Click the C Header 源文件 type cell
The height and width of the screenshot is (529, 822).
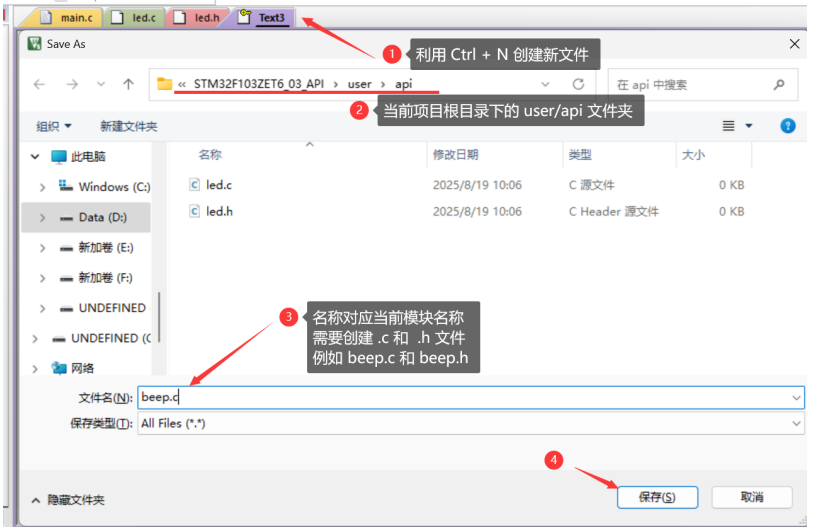tap(613, 211)
